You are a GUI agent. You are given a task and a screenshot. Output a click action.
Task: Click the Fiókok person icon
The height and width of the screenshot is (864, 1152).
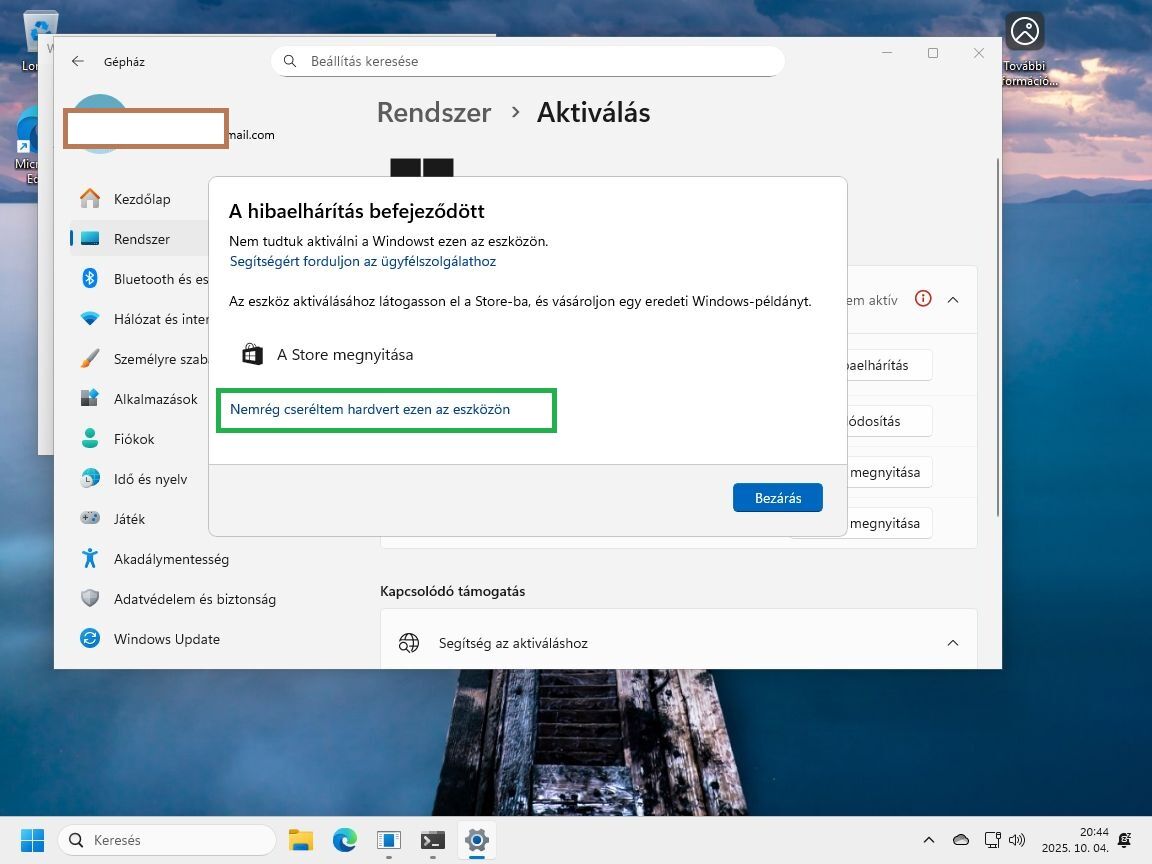tap(90, 439)
